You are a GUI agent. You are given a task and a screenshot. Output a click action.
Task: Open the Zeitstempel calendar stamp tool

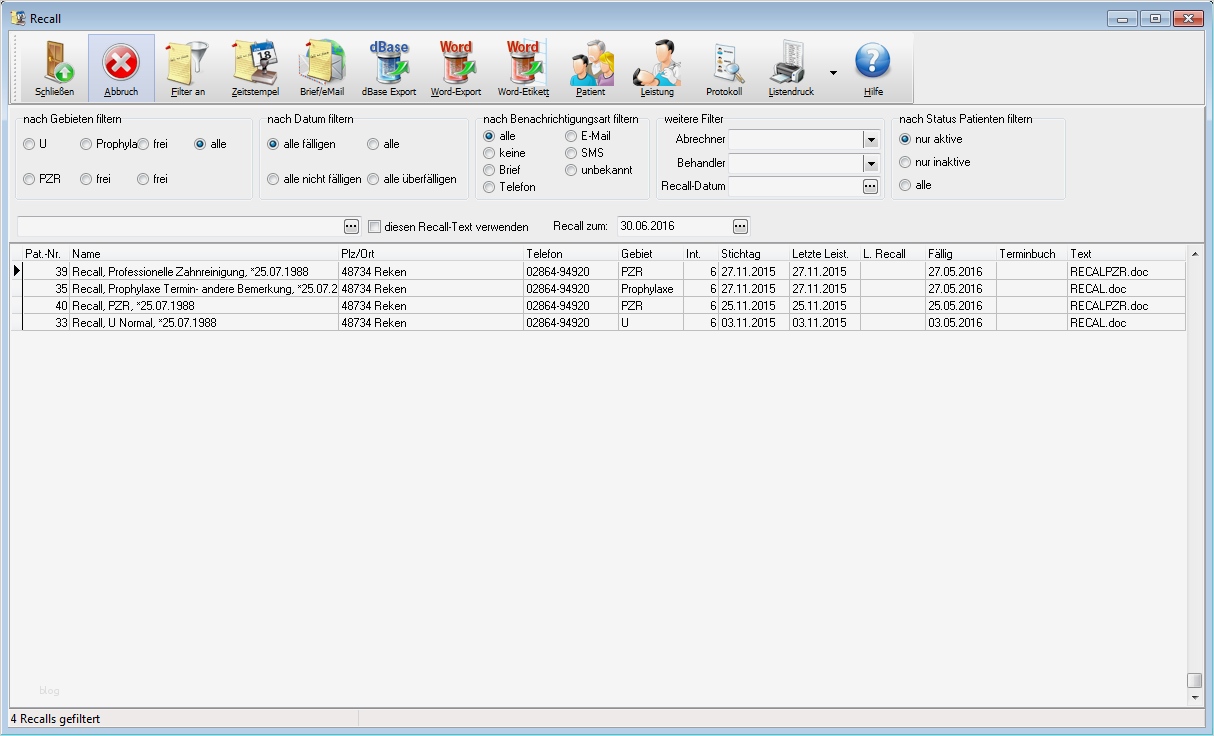point(255,63)
